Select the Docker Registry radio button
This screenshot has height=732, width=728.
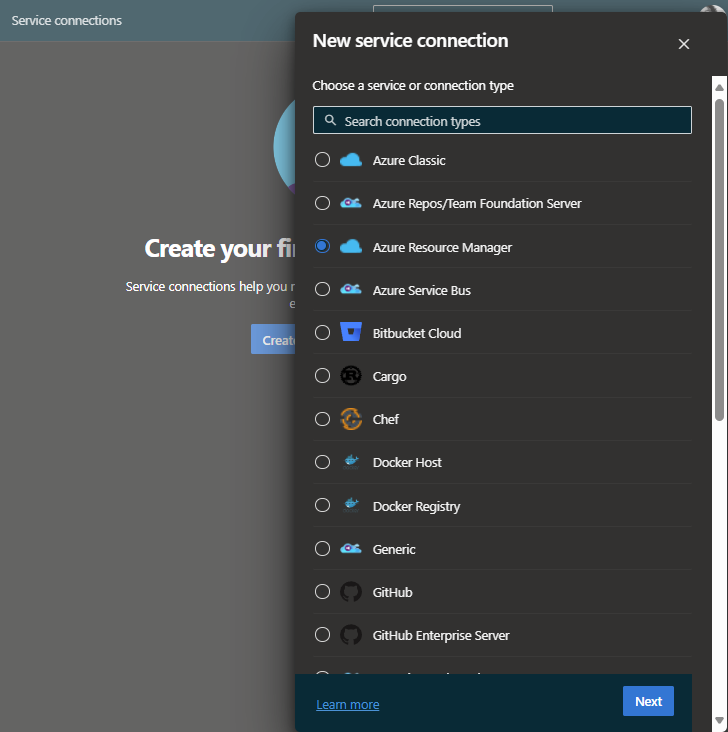click(322, 506)
